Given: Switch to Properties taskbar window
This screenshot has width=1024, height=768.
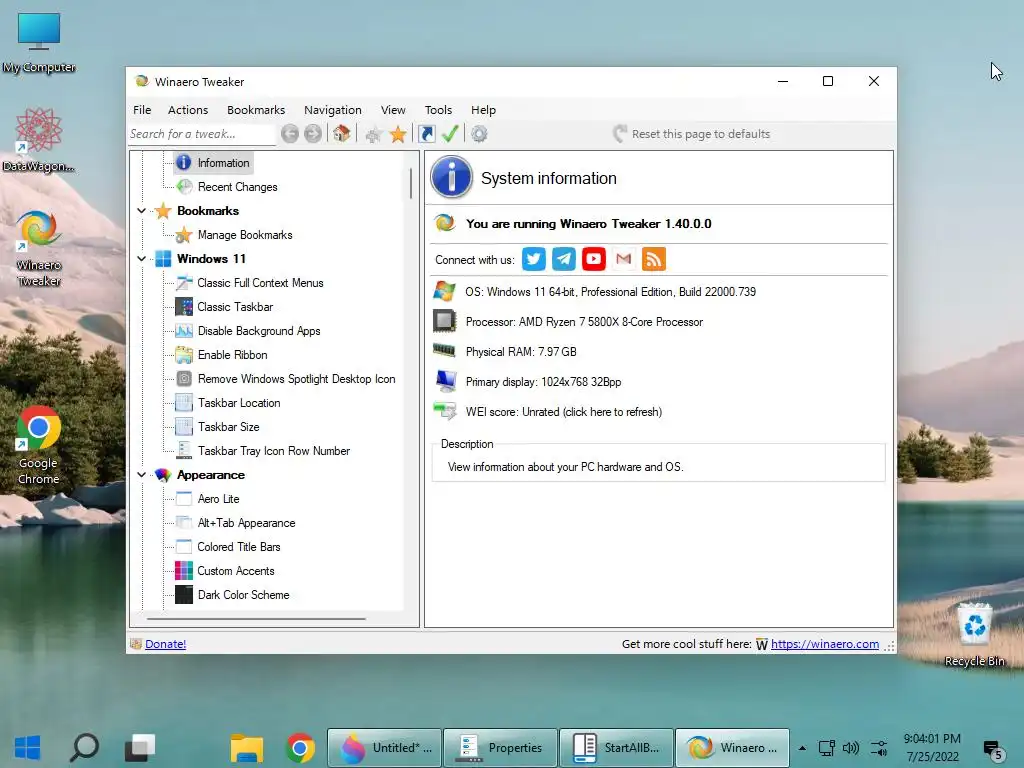Looking at the screenshot, I should click(500, 748).
